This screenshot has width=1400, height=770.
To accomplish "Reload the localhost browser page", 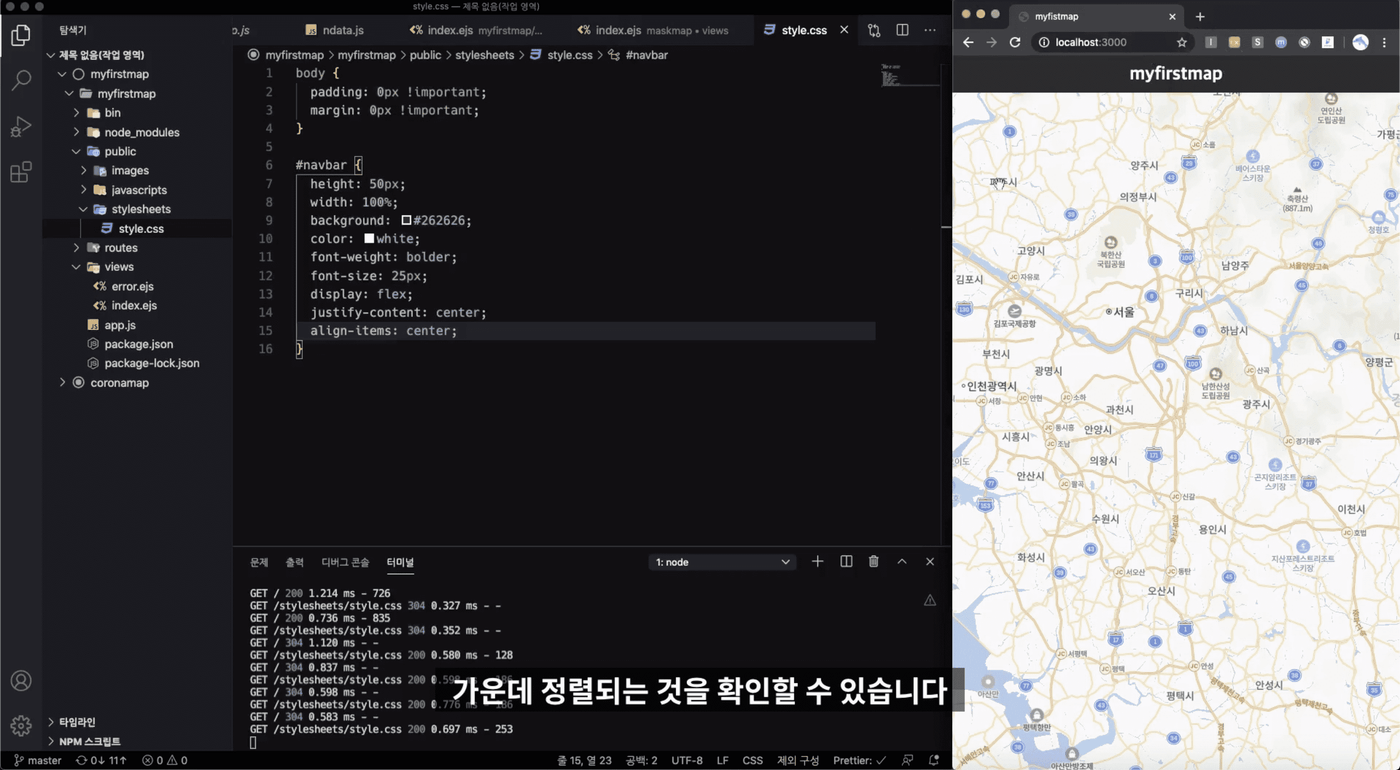I will [x=1015, y=42].
